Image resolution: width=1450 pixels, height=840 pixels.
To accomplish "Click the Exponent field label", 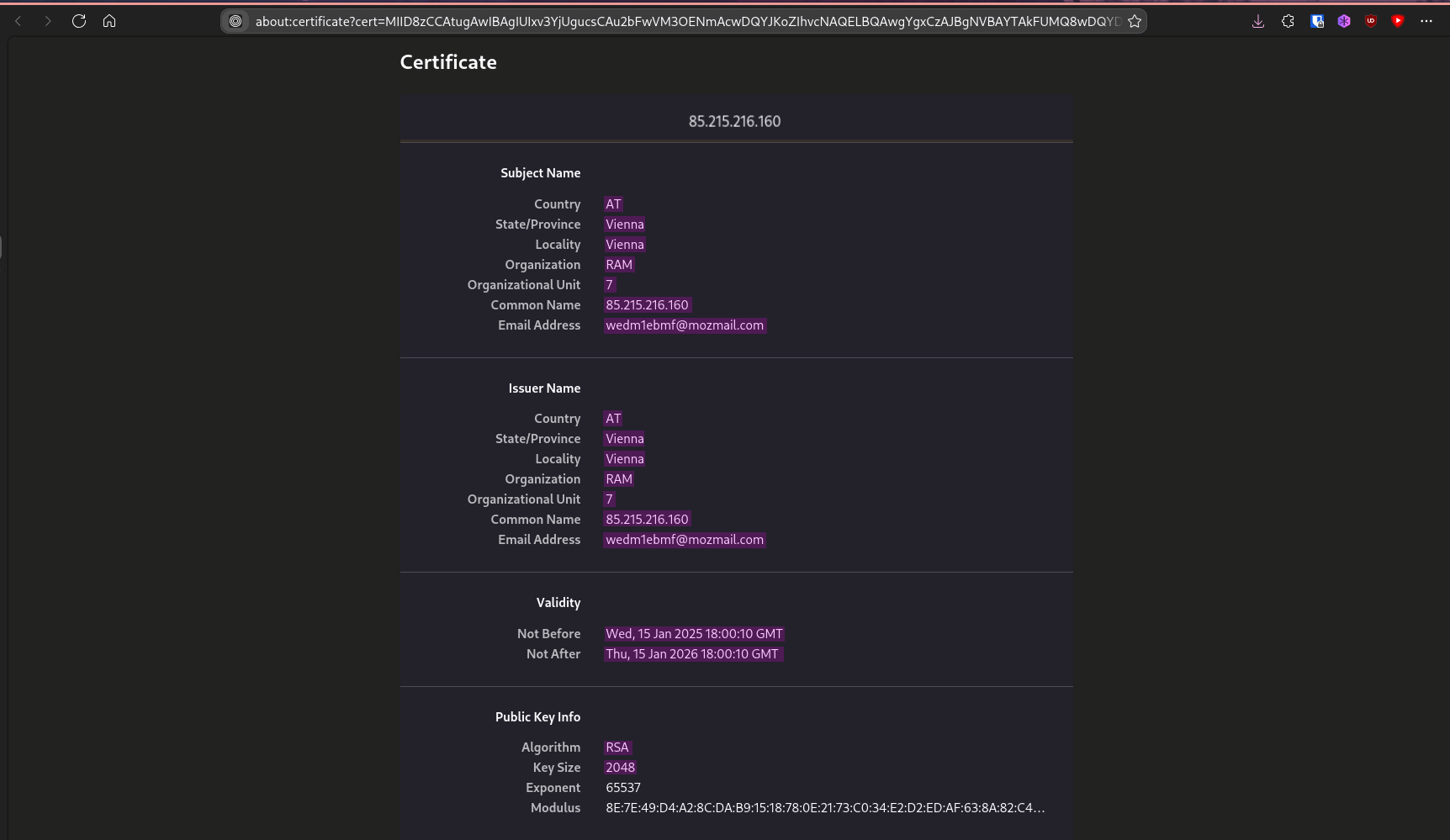I will [x=553, y=788].
